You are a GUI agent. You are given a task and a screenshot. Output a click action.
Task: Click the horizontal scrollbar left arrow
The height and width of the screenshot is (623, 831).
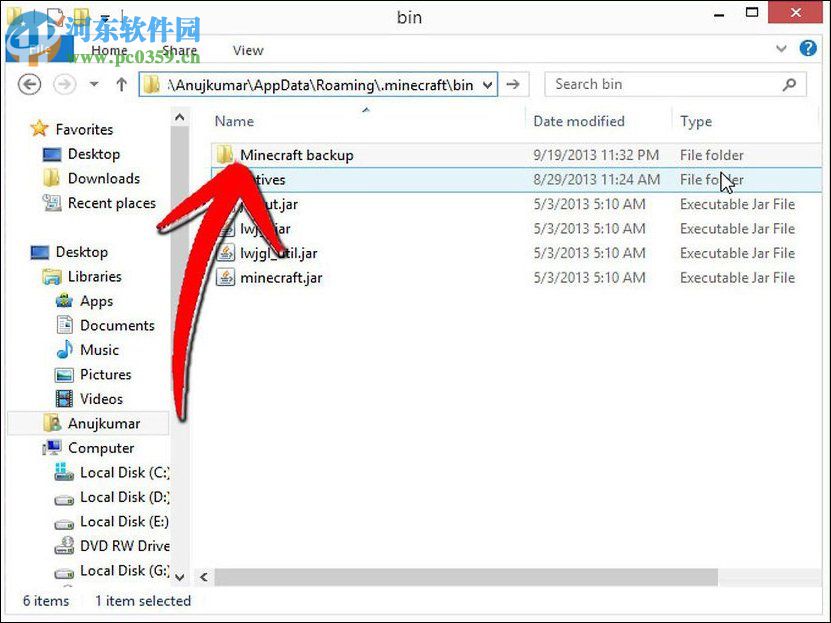point(204,577)
